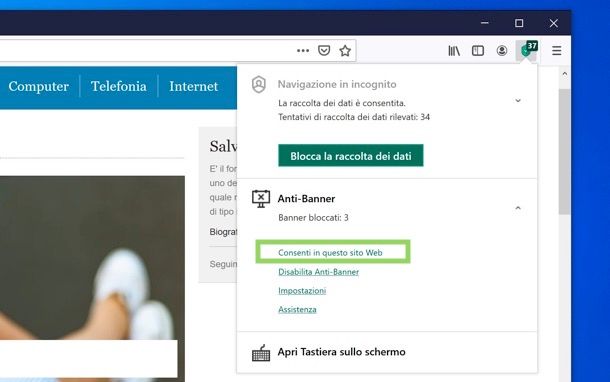Click the vertical scrollbar thumb
The image size is (610, 382).
(x=565, y=152)
